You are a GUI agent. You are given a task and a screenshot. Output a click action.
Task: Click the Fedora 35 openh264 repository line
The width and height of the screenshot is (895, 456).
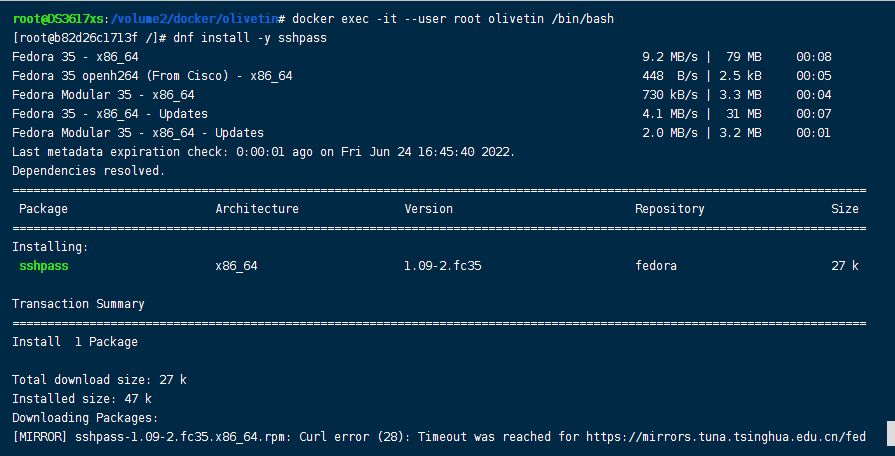(152, 76)
